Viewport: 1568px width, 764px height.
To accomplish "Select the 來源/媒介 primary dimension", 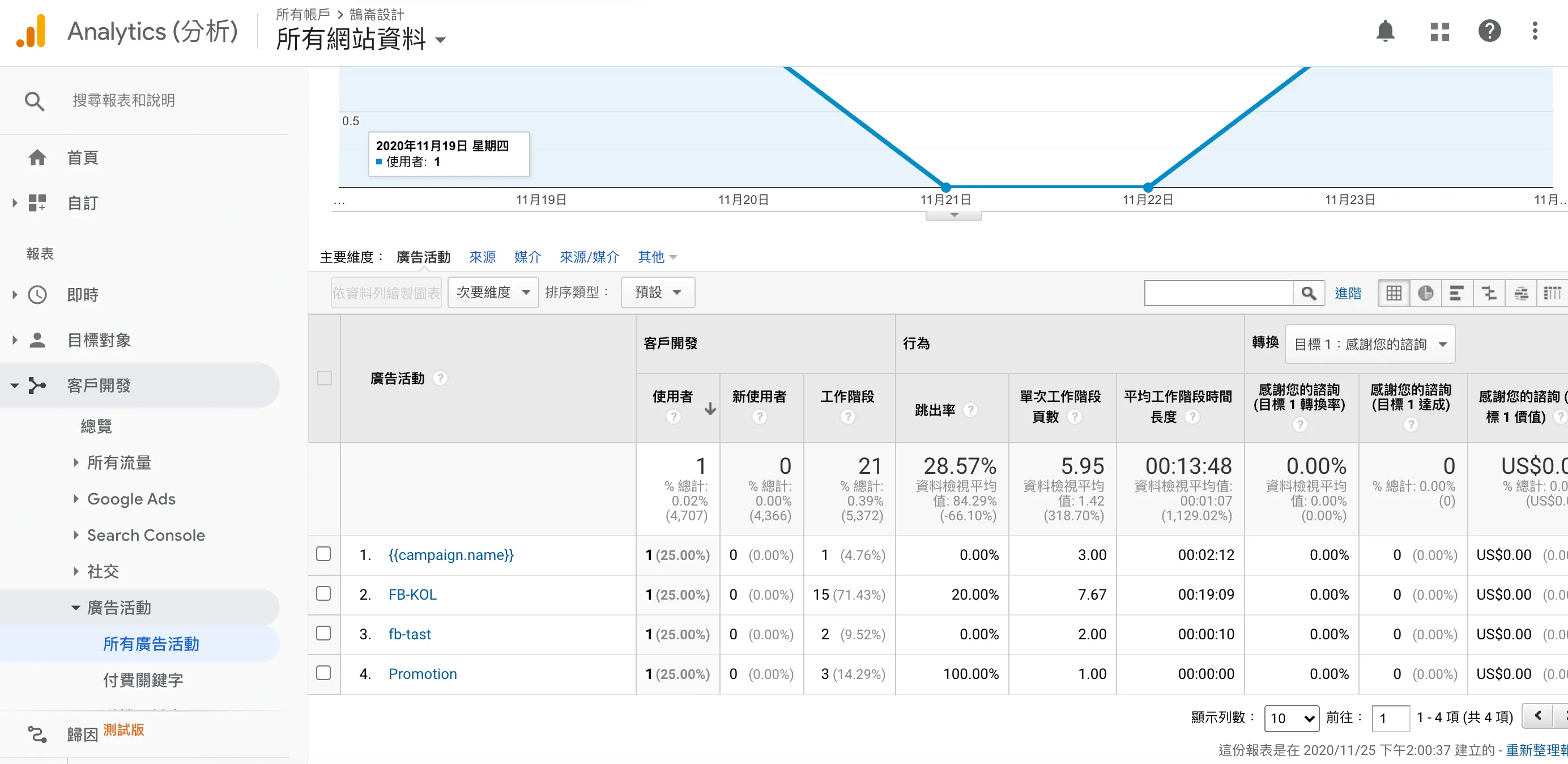I will (x=589, y=257).
